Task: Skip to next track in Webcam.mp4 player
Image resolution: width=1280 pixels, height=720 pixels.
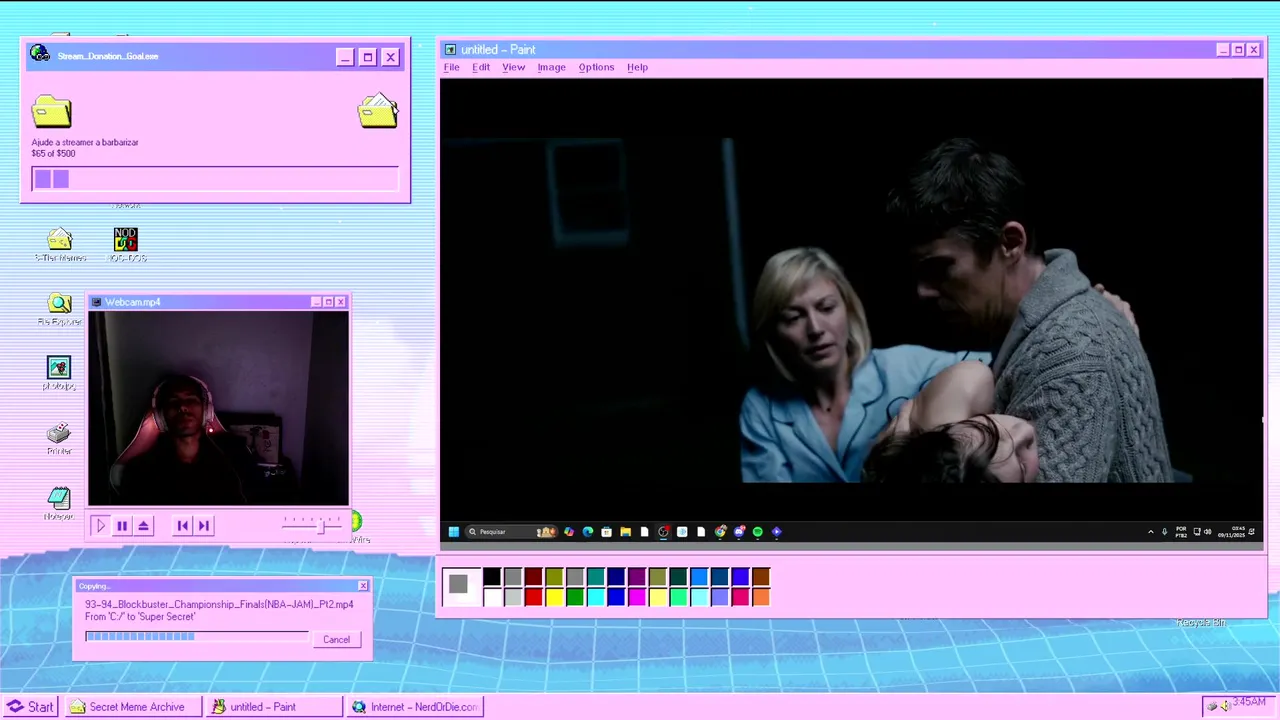Action: (x=203, y=525)
